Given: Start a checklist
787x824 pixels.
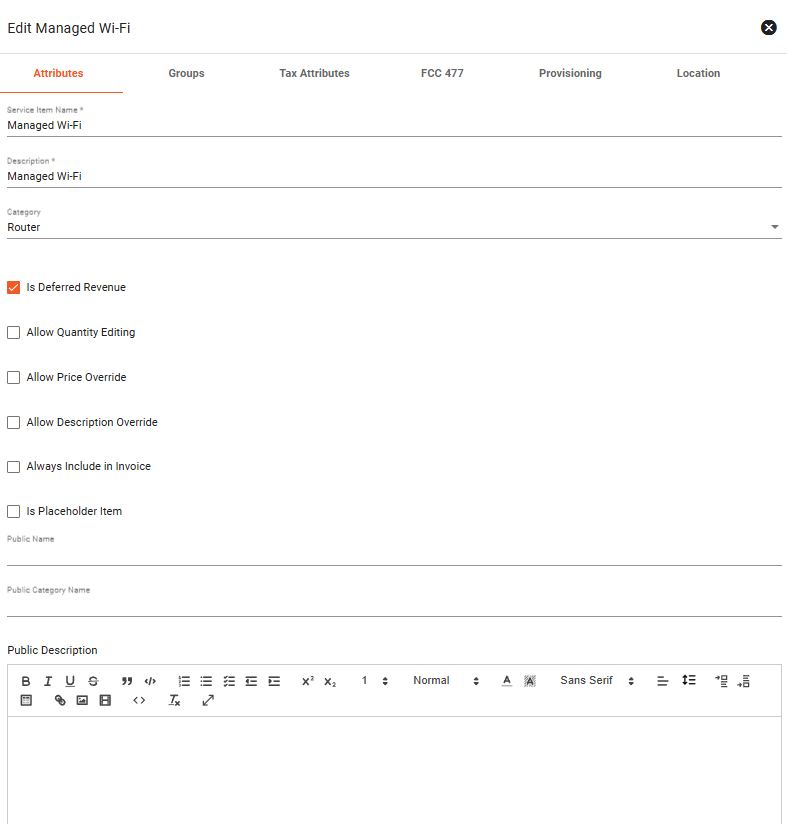Looking at the screenshot, I should click(229, 681).
